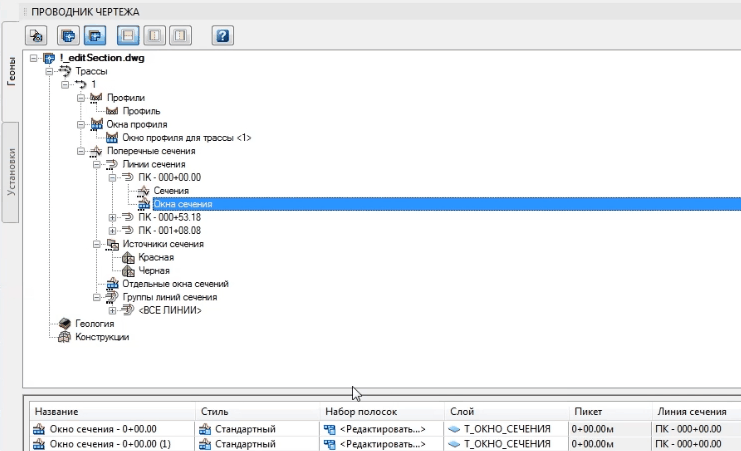Open the Геомы side tab
Image resolution: width=741 pixels, height=451 pixels.
coord(11,73)
